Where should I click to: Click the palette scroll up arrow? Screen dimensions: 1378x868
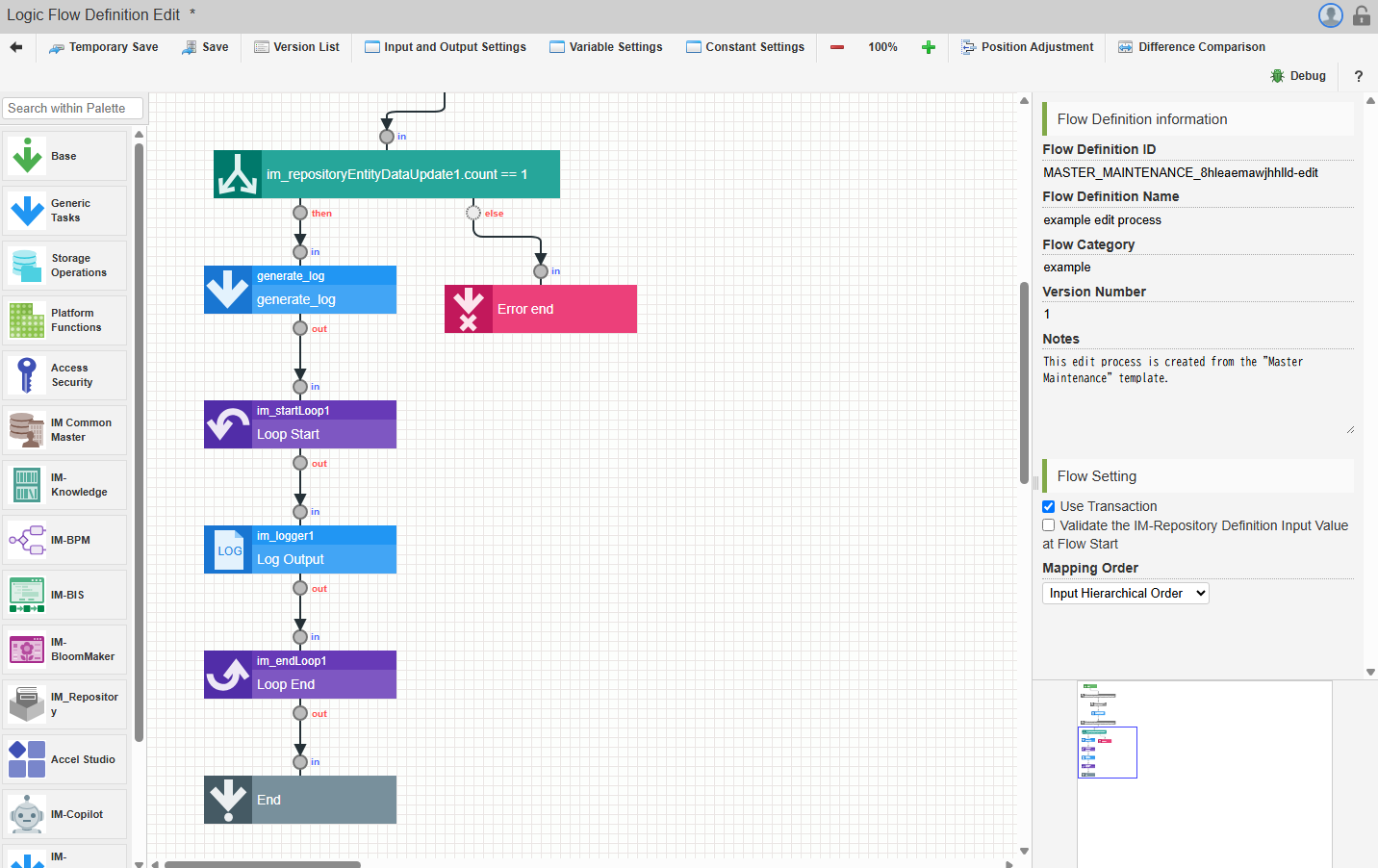[x=140, y=135]
